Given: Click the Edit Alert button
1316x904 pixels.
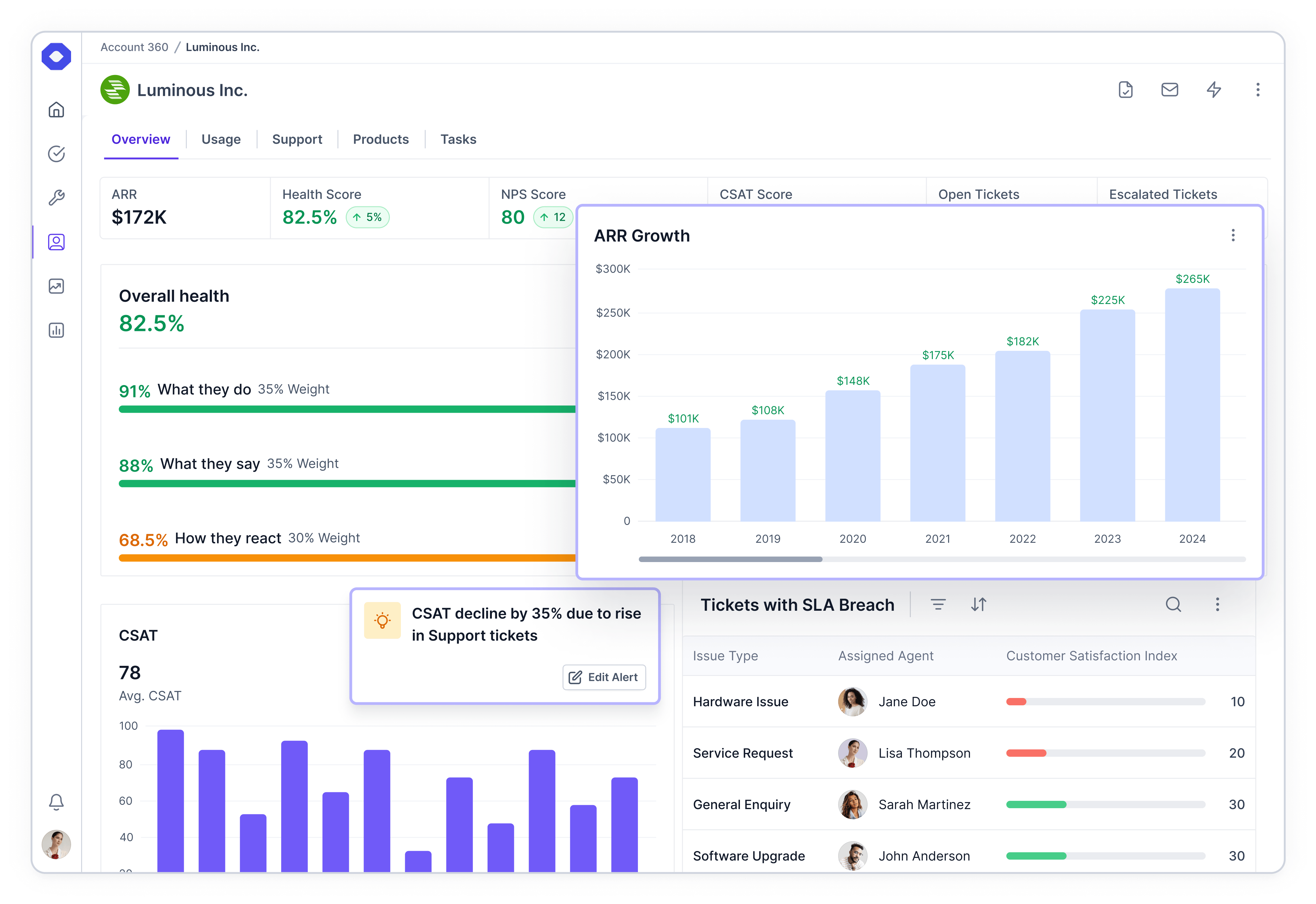Looking at the screenshot, I should point(604,677).
